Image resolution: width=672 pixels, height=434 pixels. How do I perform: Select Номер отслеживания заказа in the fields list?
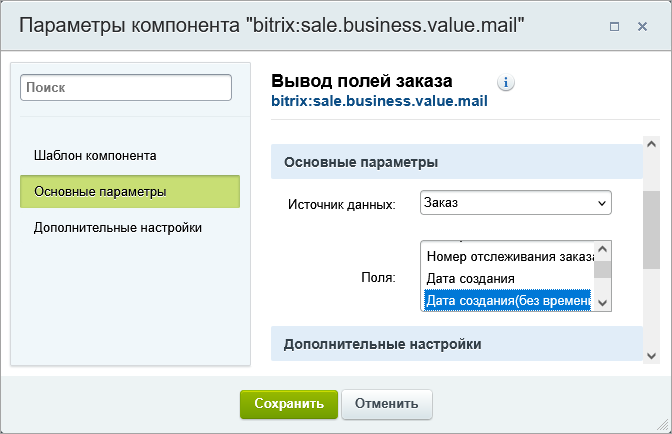click(x=509, y=257)
